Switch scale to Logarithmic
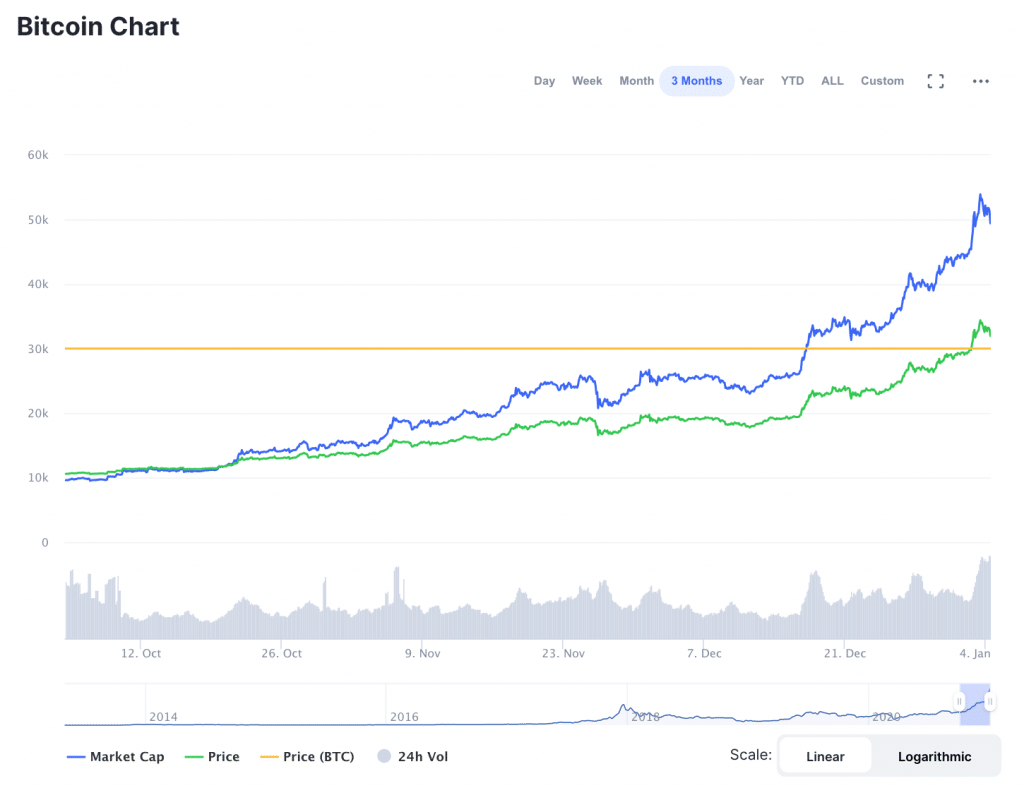 point(934,757)
